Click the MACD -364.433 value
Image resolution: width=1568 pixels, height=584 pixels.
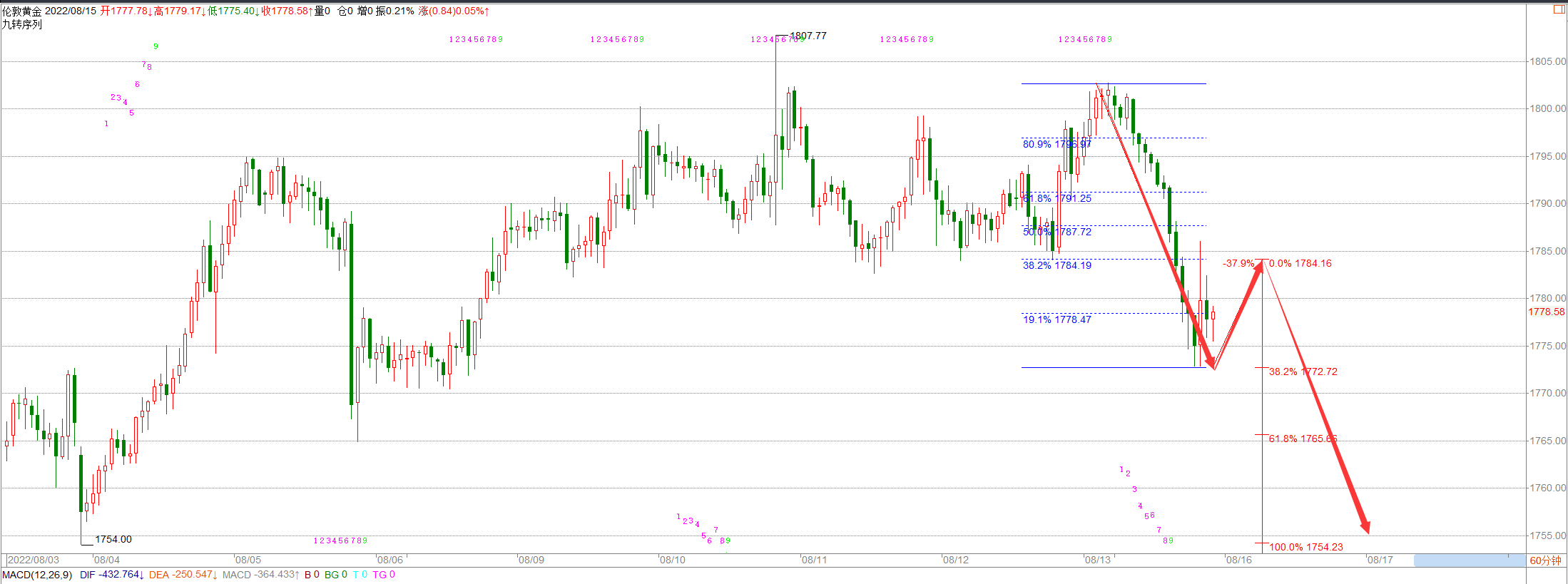click(261, 575)
